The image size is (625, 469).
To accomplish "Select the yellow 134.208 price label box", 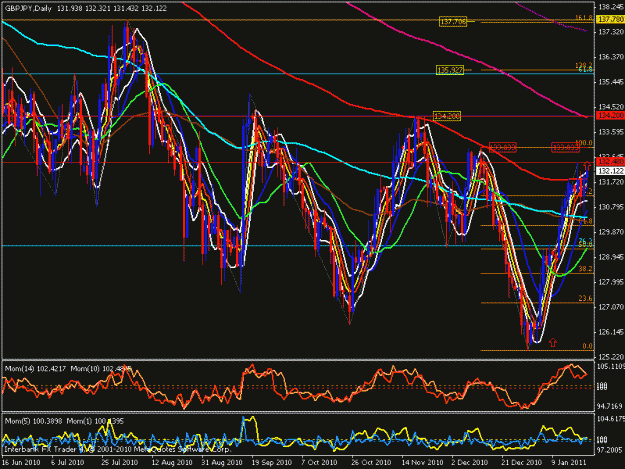I will pos(447,116).
